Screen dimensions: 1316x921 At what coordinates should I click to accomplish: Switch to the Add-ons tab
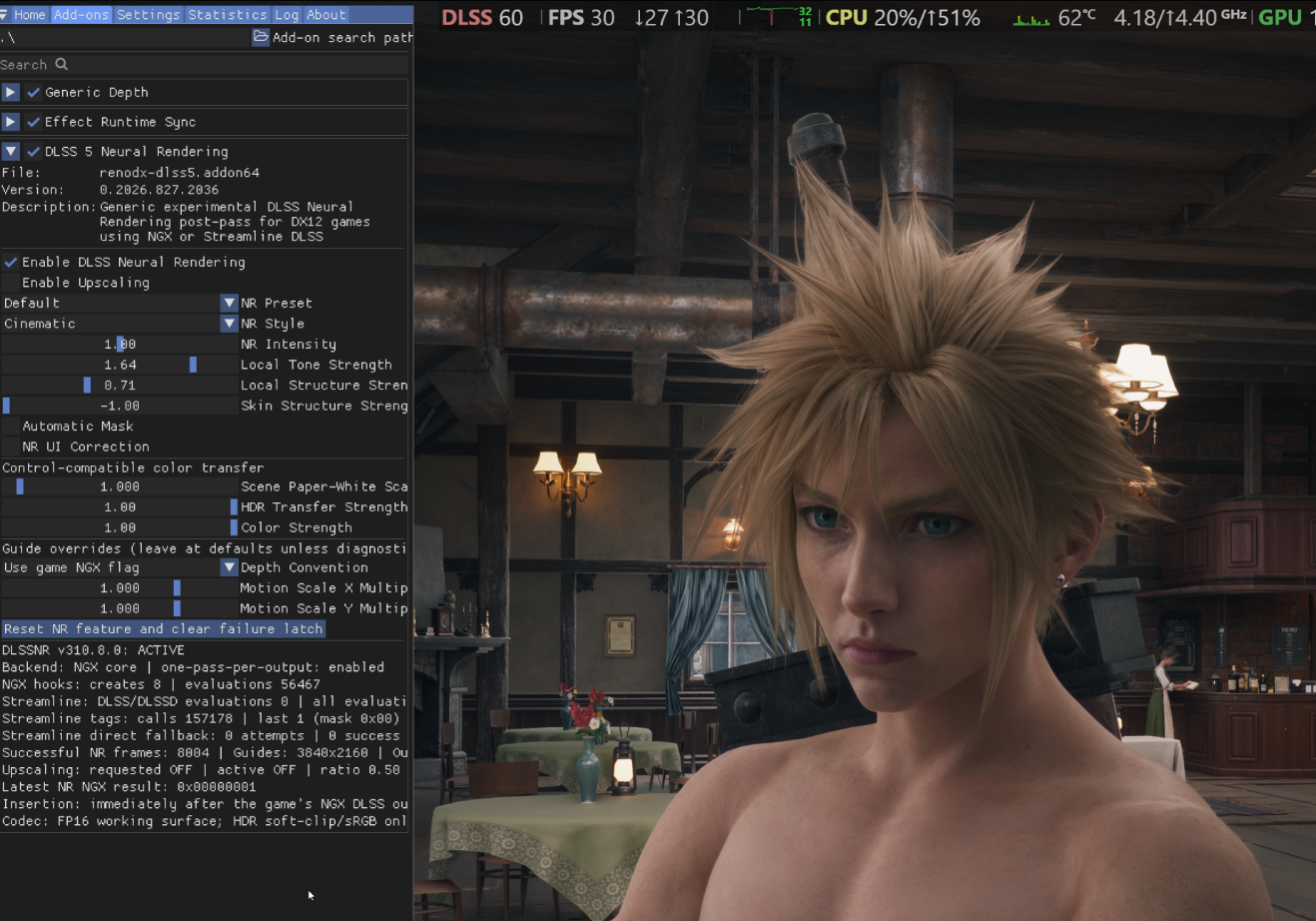(82, 15)
